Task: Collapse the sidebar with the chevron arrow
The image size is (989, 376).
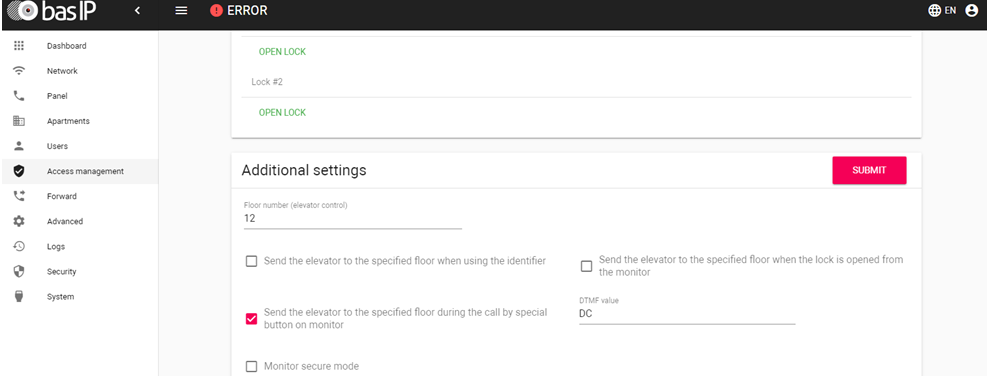Action: point(138,11)
